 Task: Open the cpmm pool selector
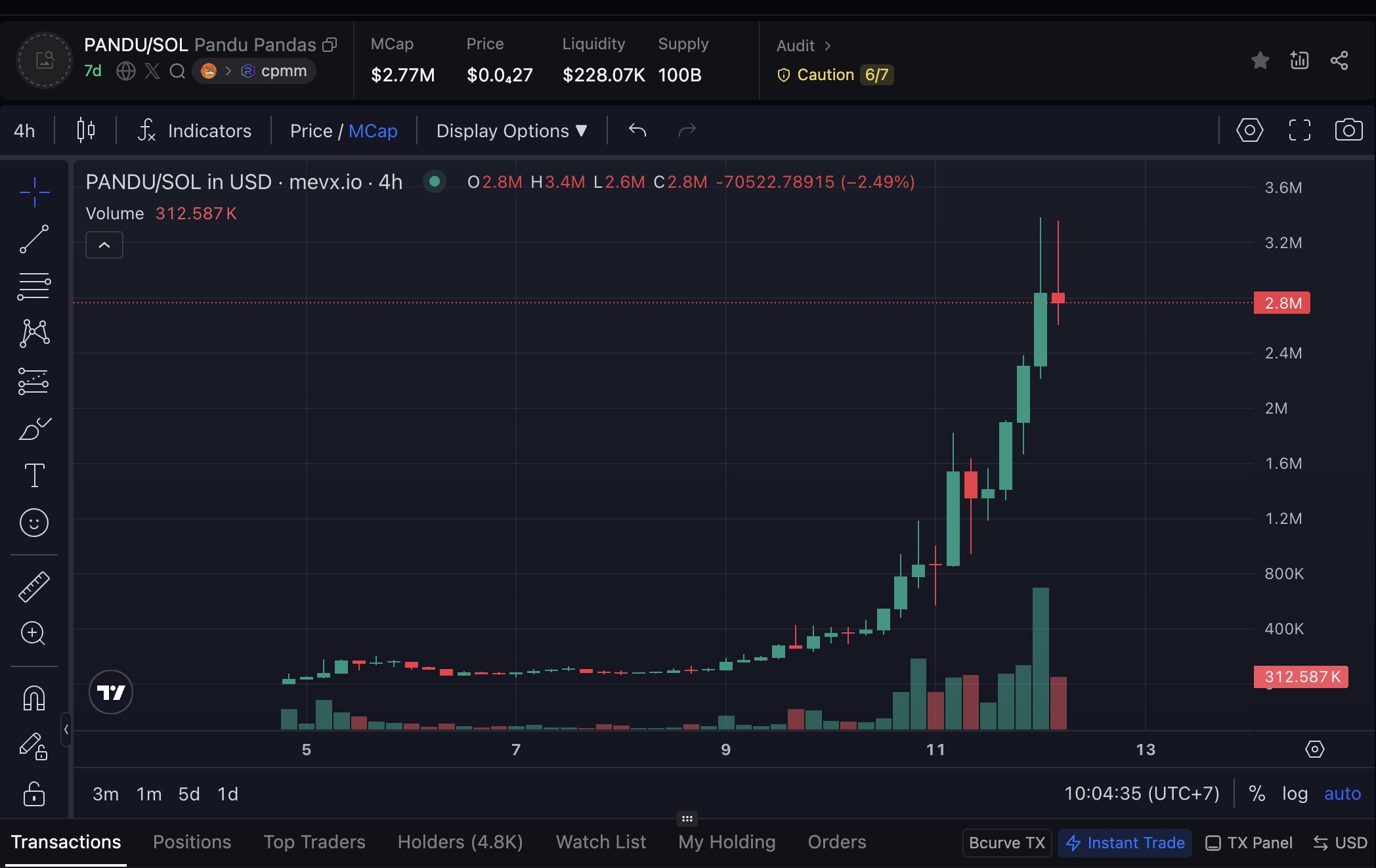click(254, 71)
